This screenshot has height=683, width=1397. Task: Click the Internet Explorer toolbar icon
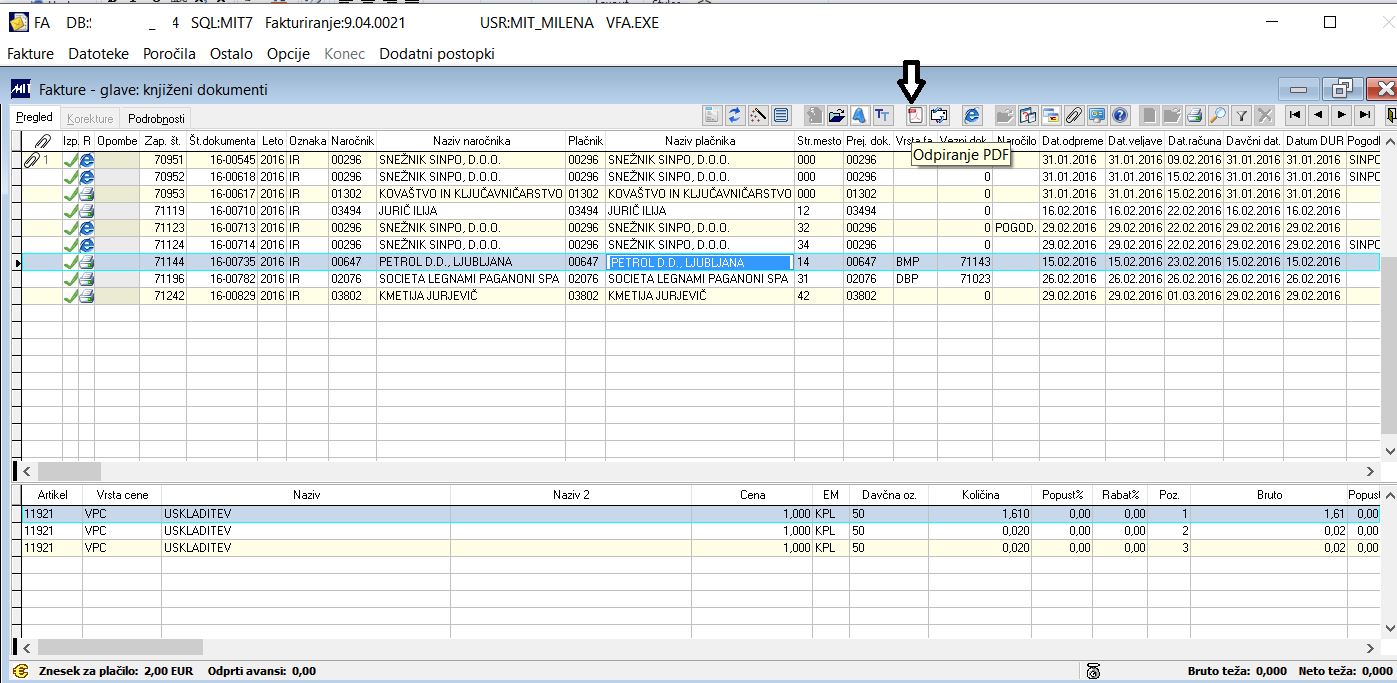[972, 115]
